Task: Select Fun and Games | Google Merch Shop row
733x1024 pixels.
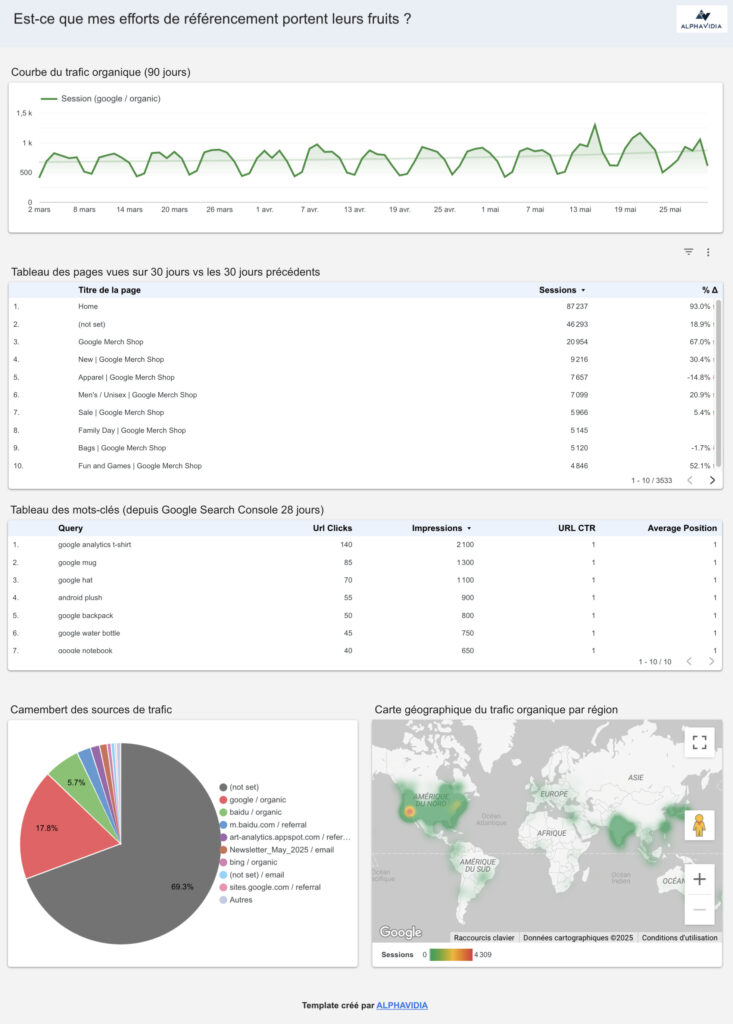Action: click(x=363, y=466)
